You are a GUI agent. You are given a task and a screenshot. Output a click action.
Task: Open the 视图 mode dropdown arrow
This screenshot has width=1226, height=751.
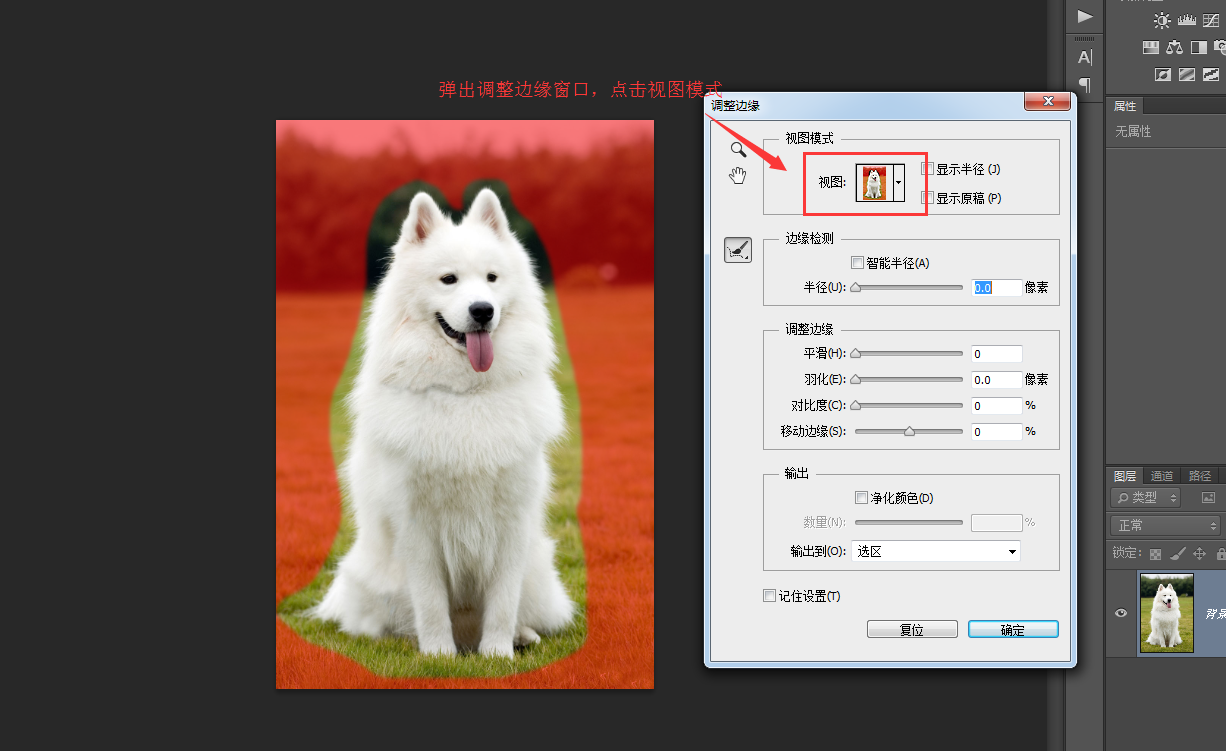pyautogui.click(x=898, y=182)
